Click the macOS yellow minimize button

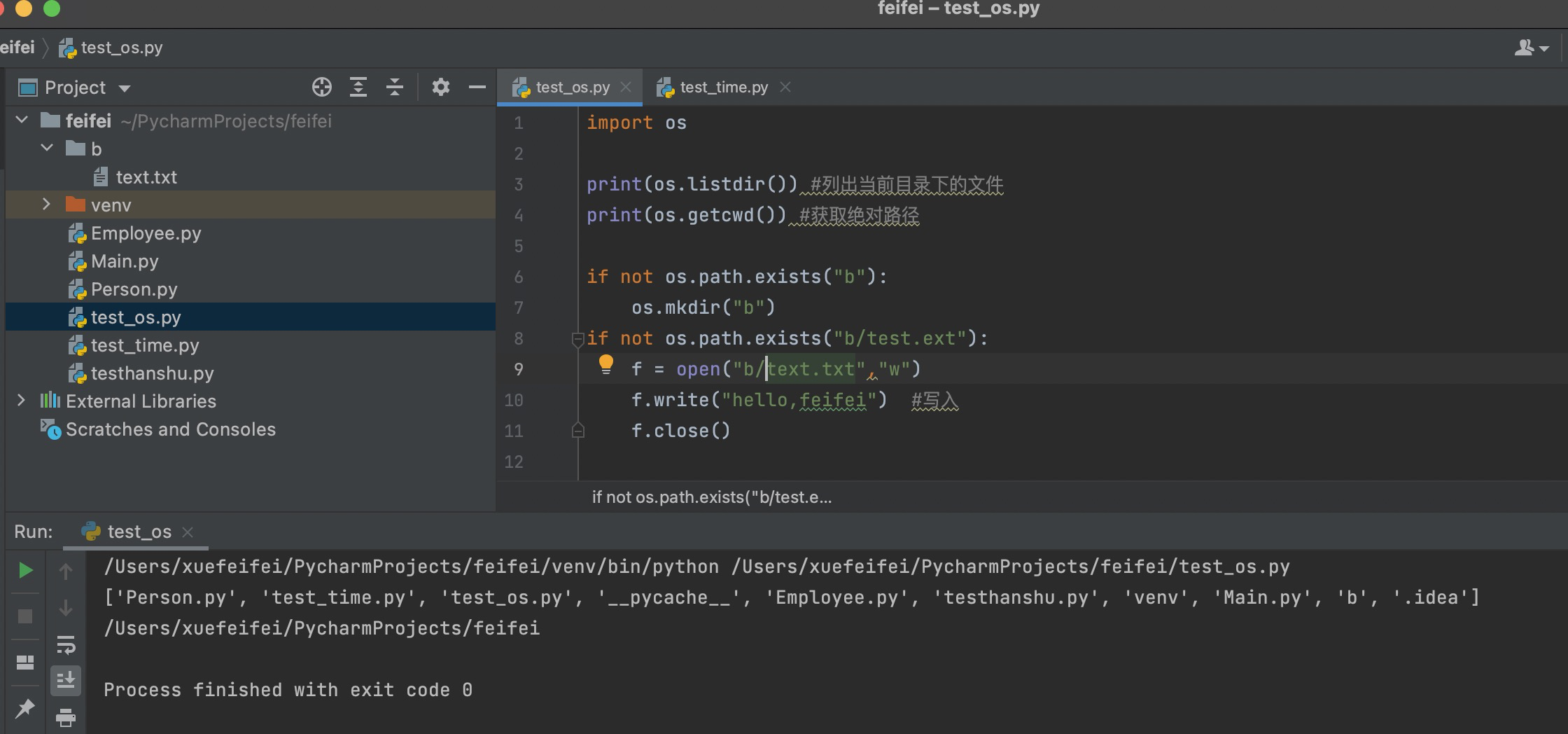click(x=24, y=8)
